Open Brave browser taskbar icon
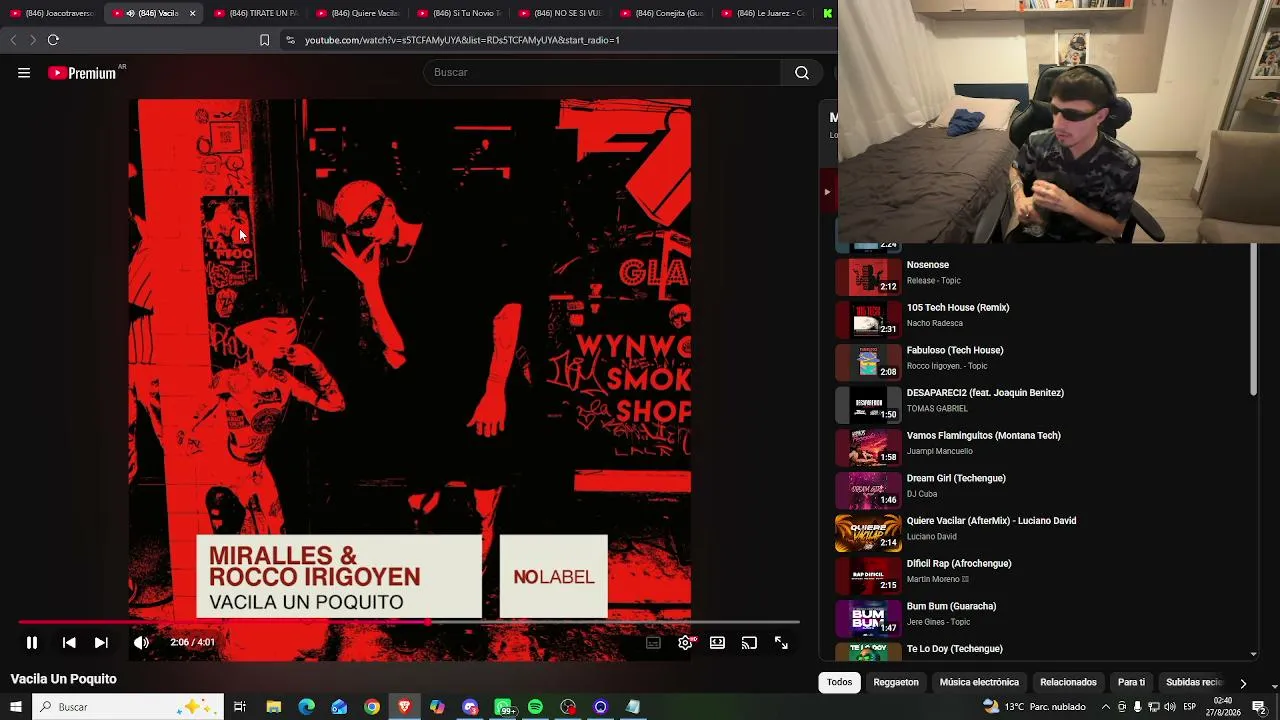 [x=404, y=707]
